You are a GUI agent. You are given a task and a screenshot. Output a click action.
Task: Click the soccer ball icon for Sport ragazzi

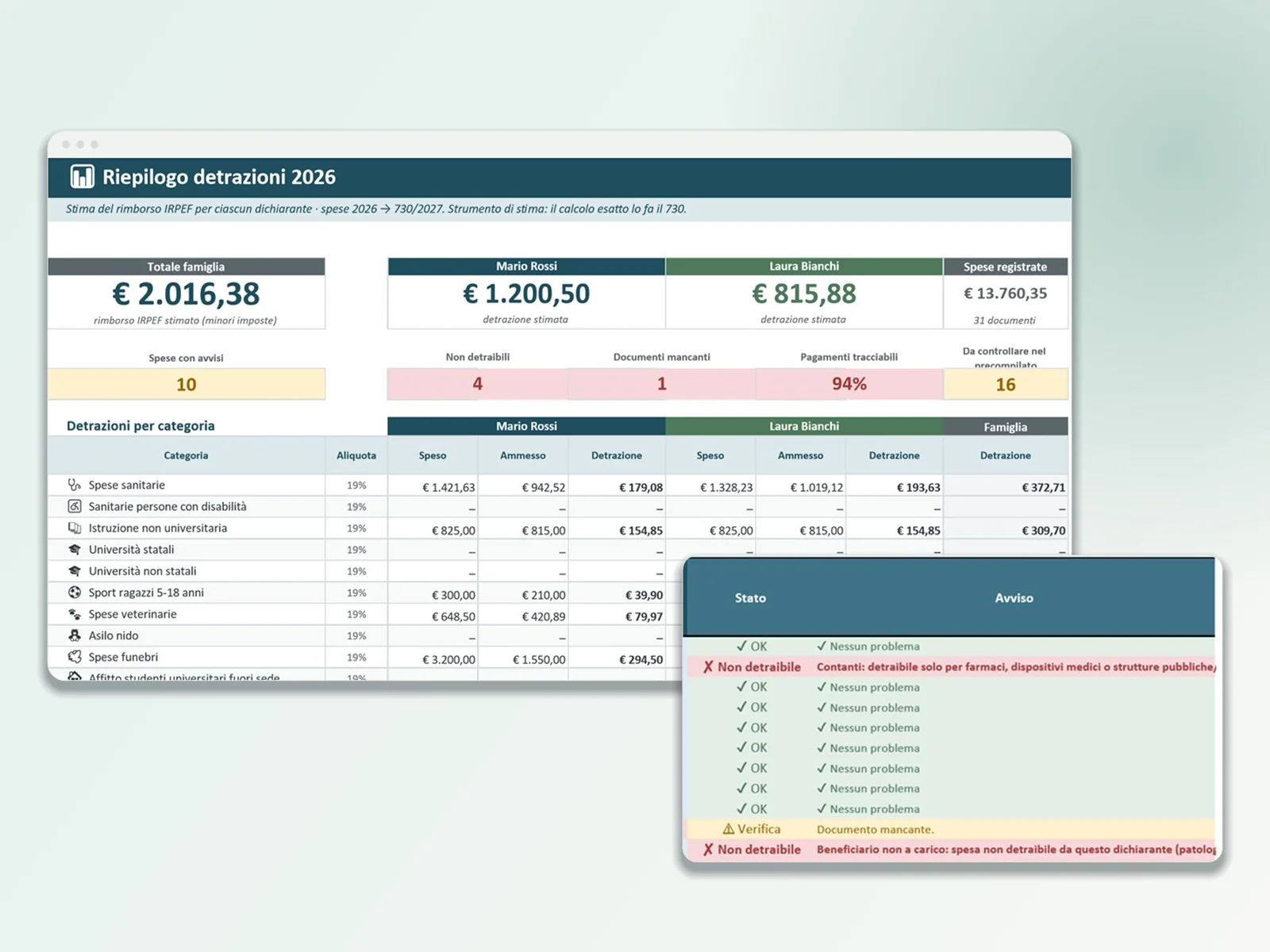75,592
